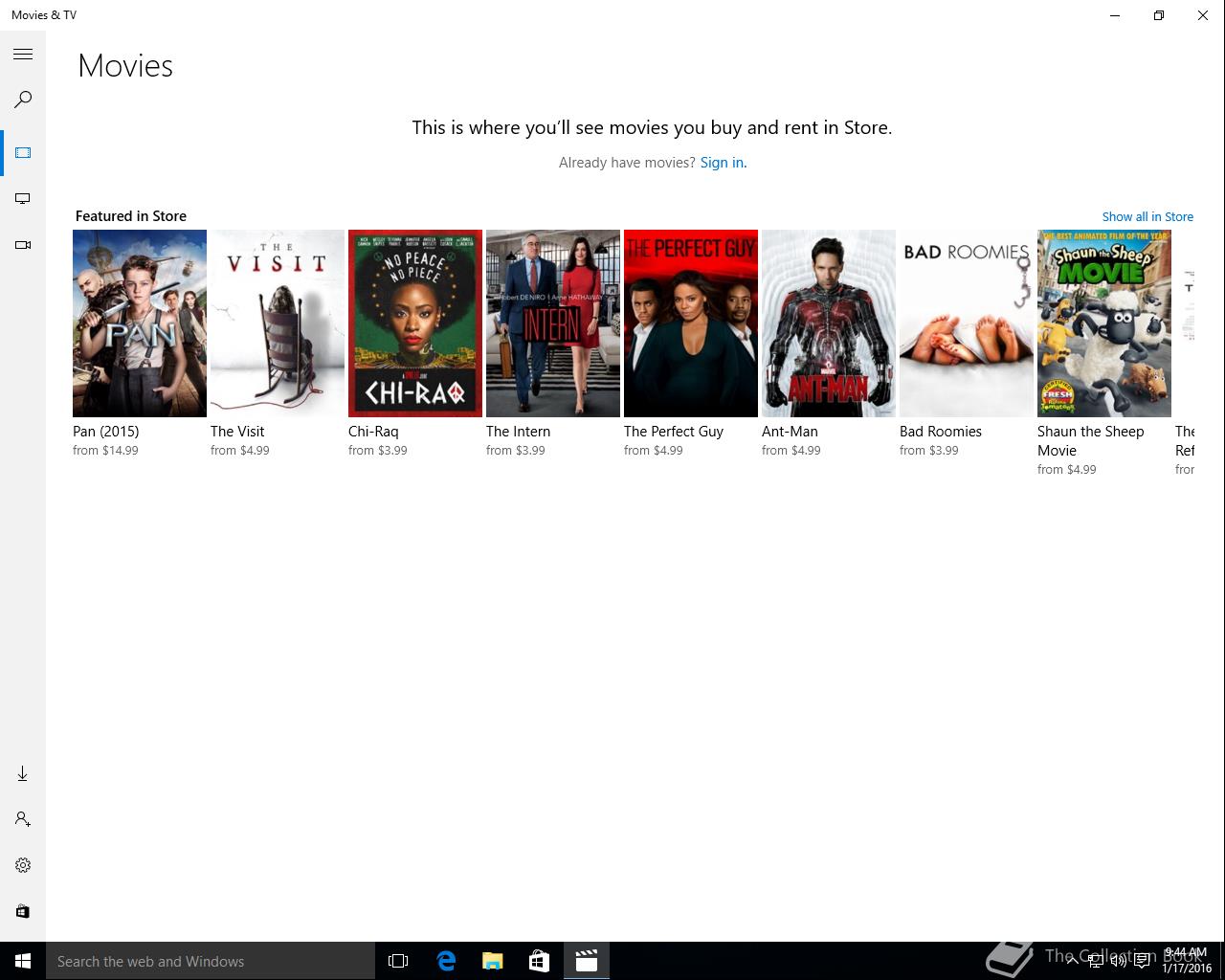
Task: Select 'Chi-Raq' title text
Action: pyautogui.click(x=373, y=432)
